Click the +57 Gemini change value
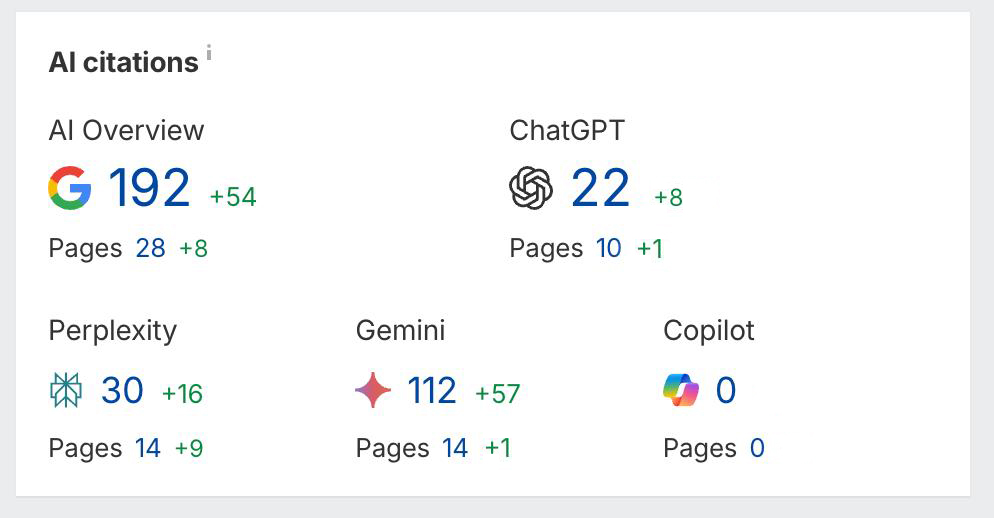Screen dimensions: 994x518 click(x=498, y=394)
